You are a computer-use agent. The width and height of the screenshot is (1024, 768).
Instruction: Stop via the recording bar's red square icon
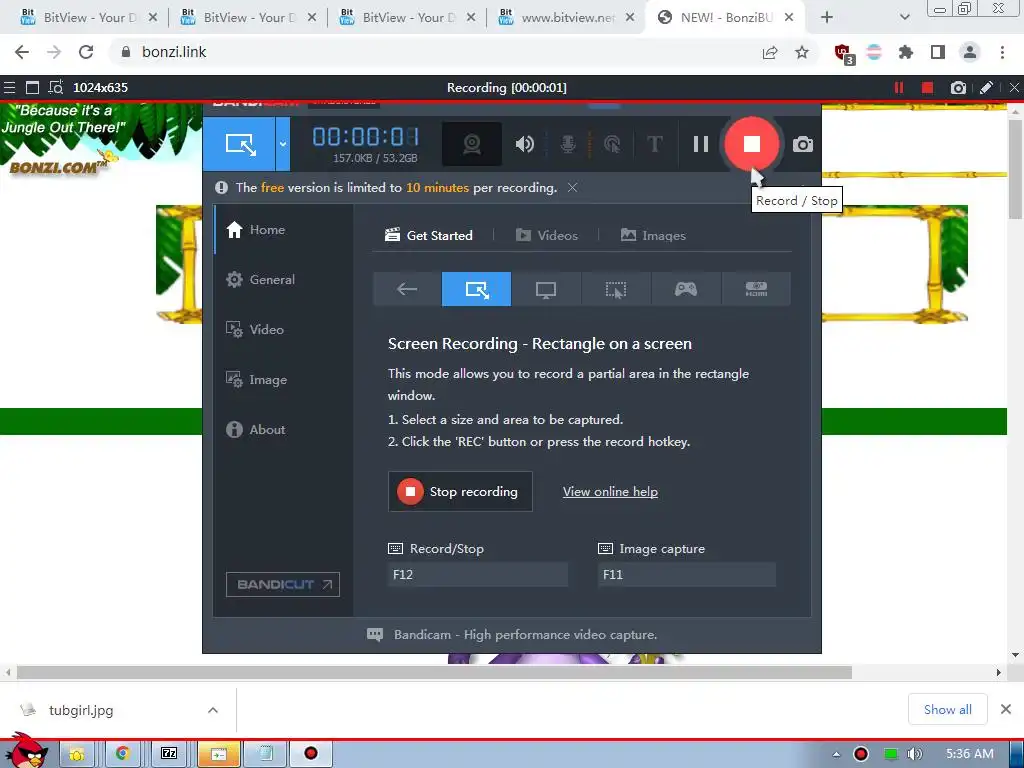coord(927,88)
